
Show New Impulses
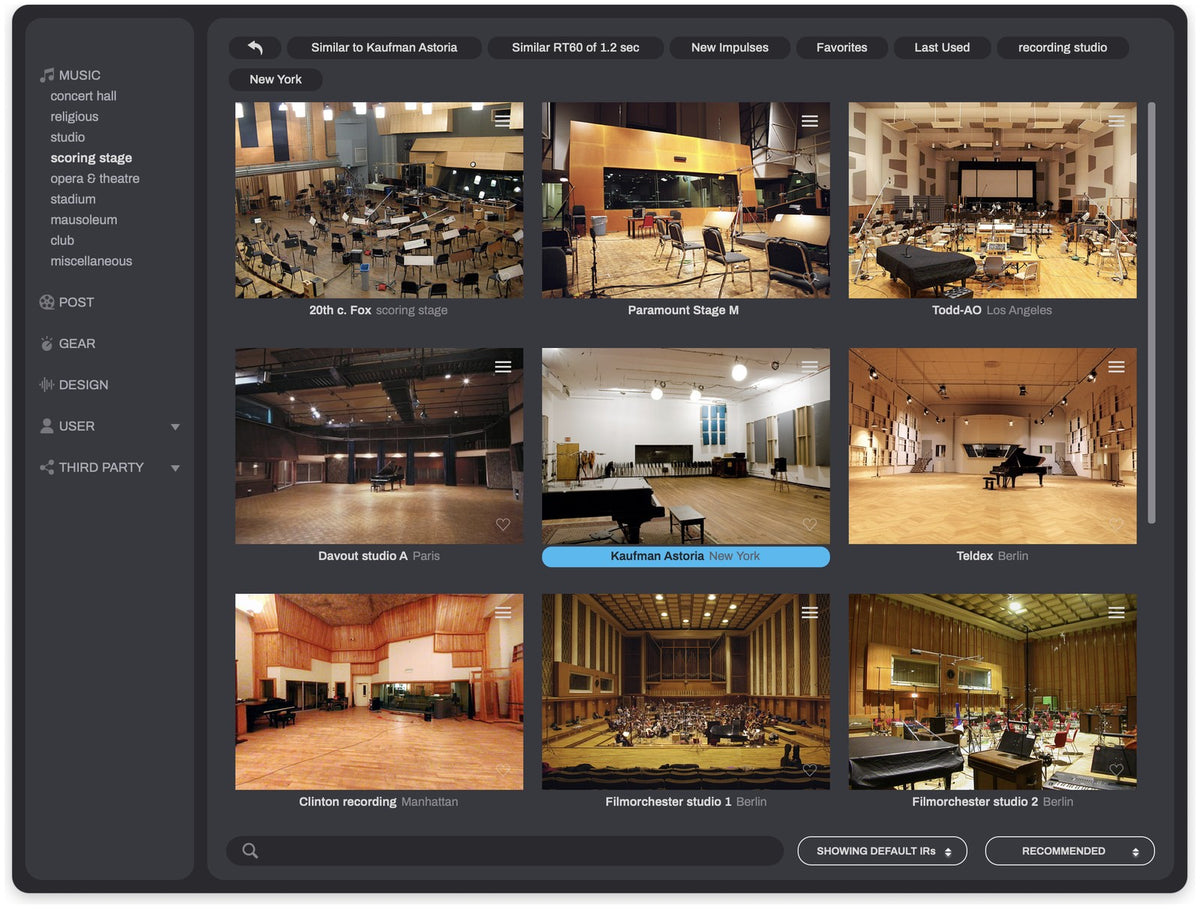pyautogui.click(x=730, y=48)
